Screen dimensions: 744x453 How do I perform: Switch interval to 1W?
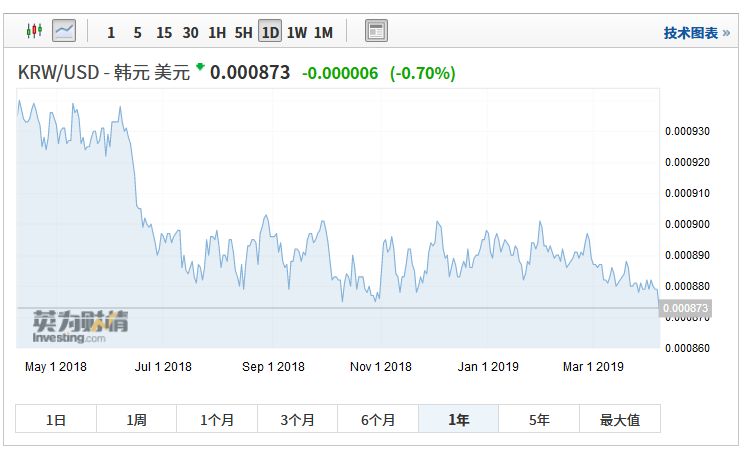tap(297, 33)
